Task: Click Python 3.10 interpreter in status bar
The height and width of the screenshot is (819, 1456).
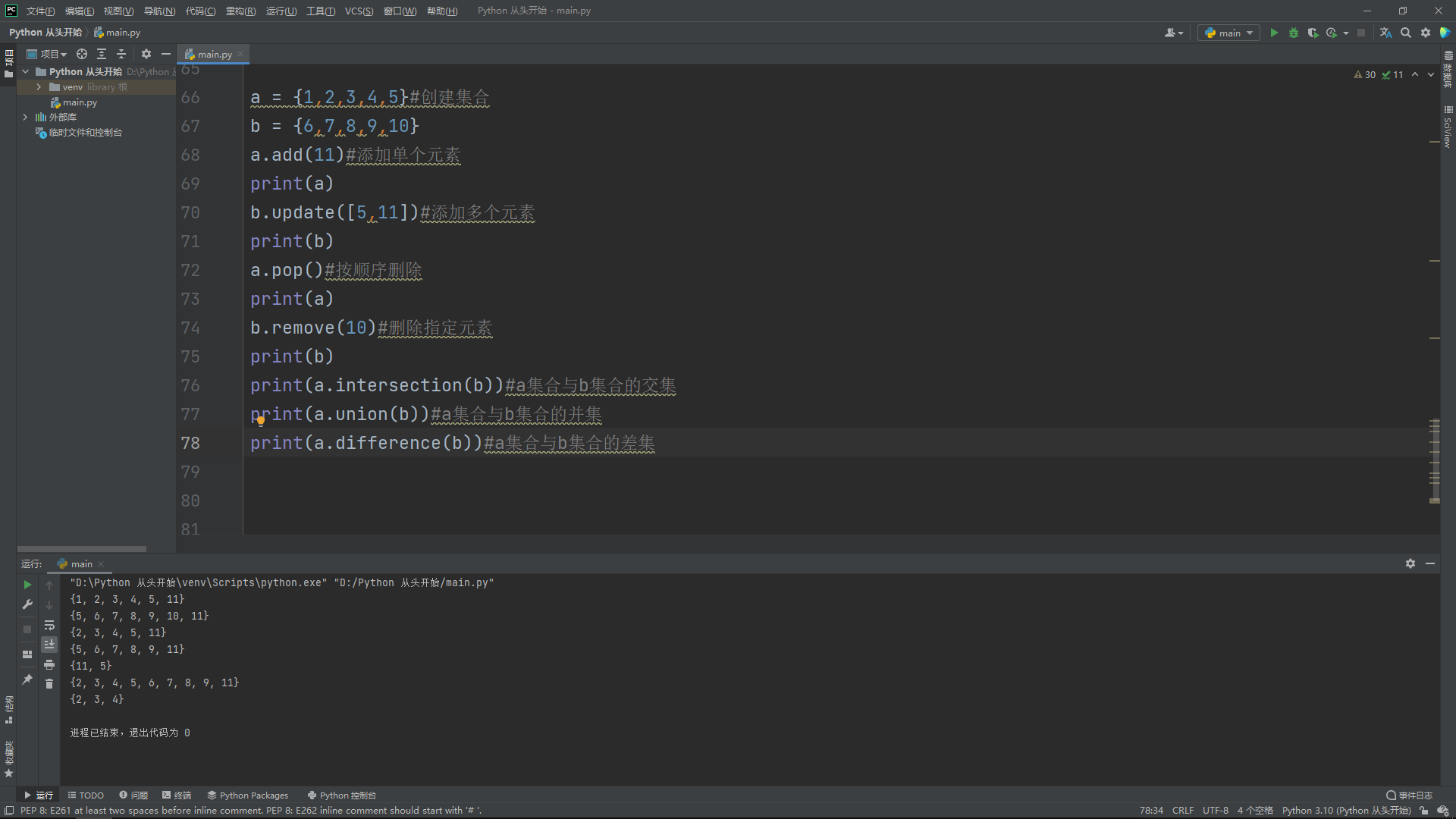Action: click(x=1346, y=811)
